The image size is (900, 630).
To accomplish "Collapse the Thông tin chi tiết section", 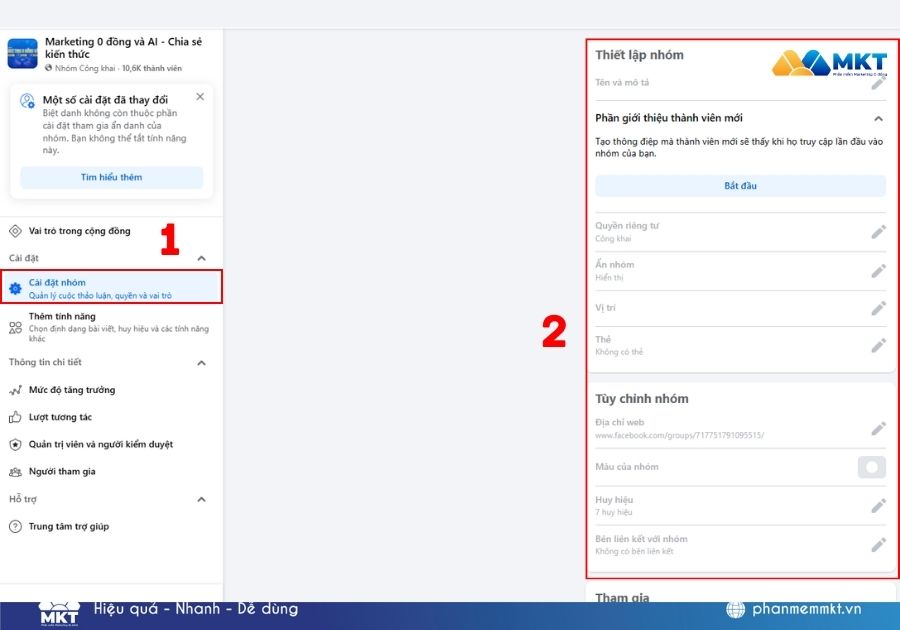I will (x=204, y=362).
